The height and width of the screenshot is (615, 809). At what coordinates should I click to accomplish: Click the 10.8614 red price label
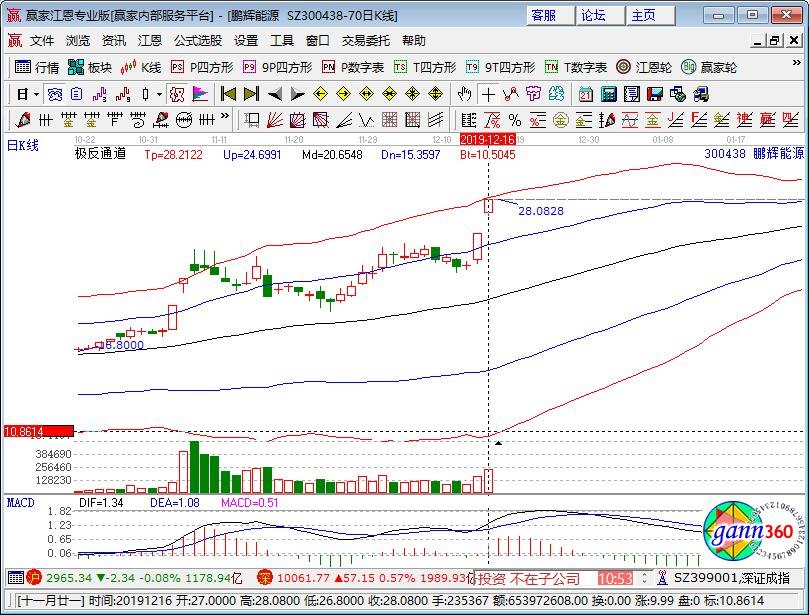(x=39, y=431)
